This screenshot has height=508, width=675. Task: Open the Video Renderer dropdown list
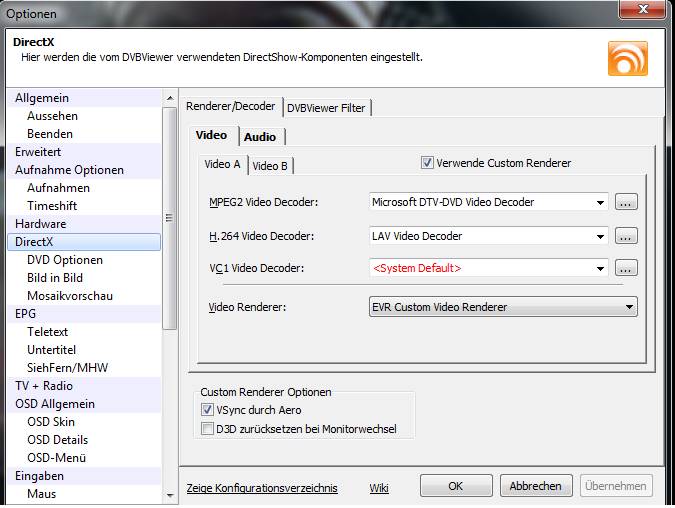point(629,307)
